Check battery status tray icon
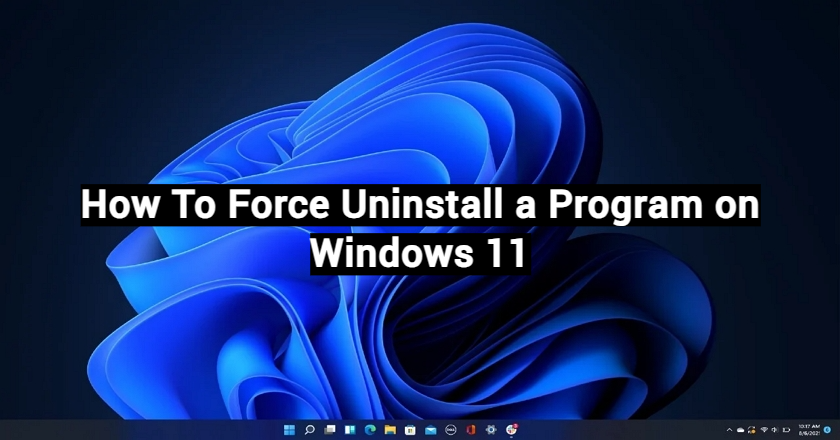 [x=786, y=430]
